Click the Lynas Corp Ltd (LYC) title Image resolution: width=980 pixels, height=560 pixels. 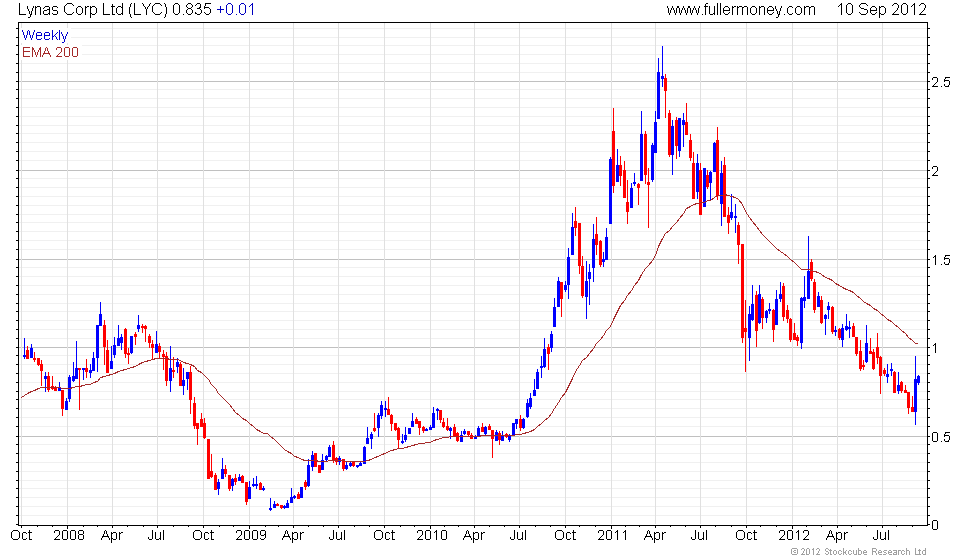[92, 9]
